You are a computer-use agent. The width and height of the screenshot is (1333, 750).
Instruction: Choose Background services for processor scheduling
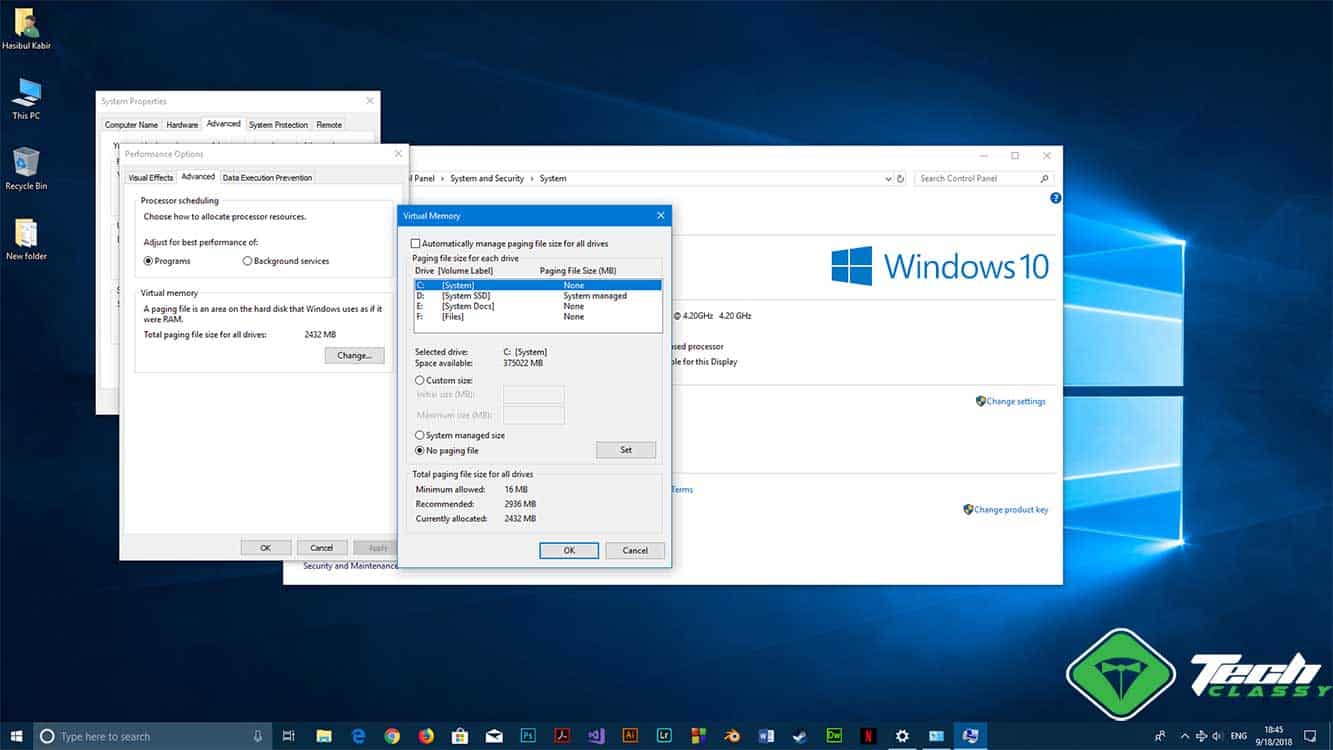247,261
